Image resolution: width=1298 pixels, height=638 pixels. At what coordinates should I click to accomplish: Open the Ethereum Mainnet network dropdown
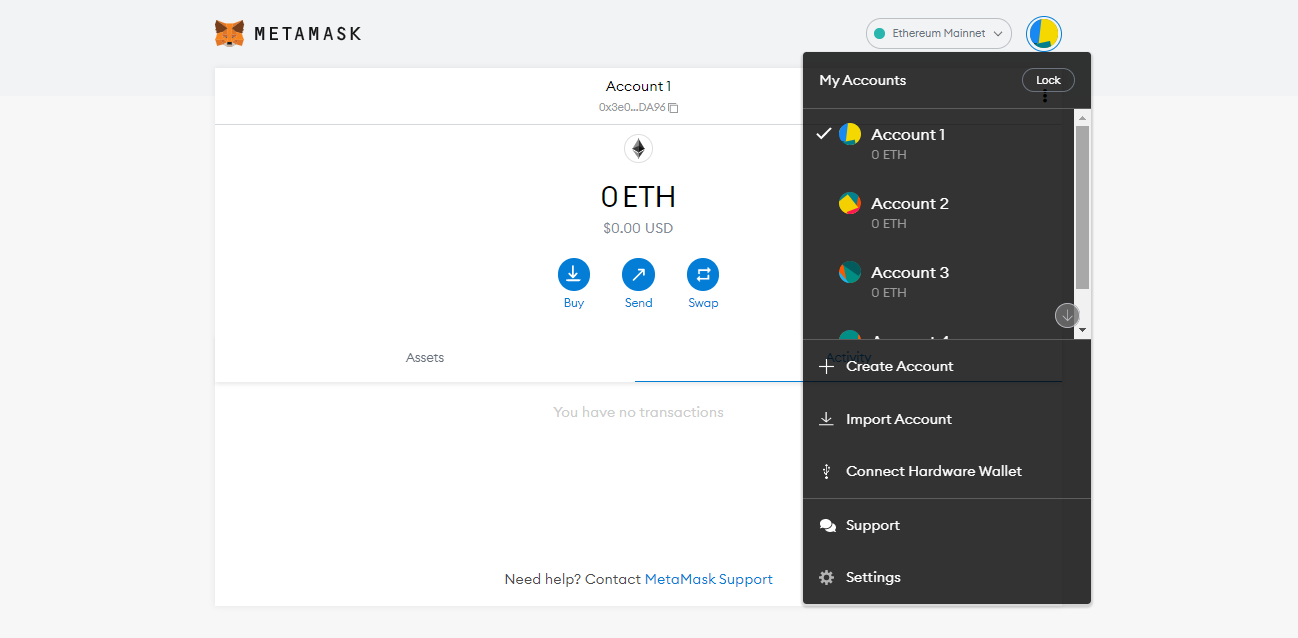click(x=938, y=33)
